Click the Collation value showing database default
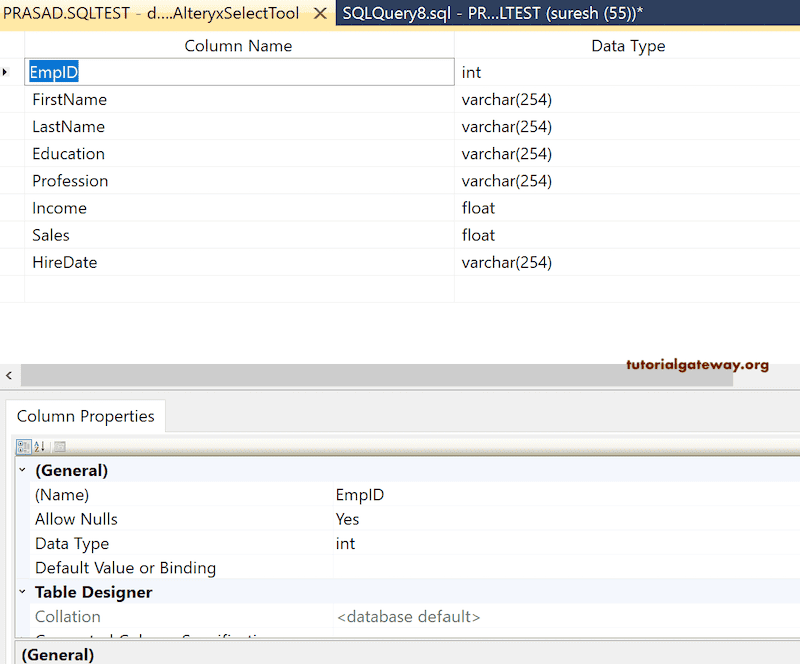The height and width of the screenshot is (664, 800). [410, 616]
